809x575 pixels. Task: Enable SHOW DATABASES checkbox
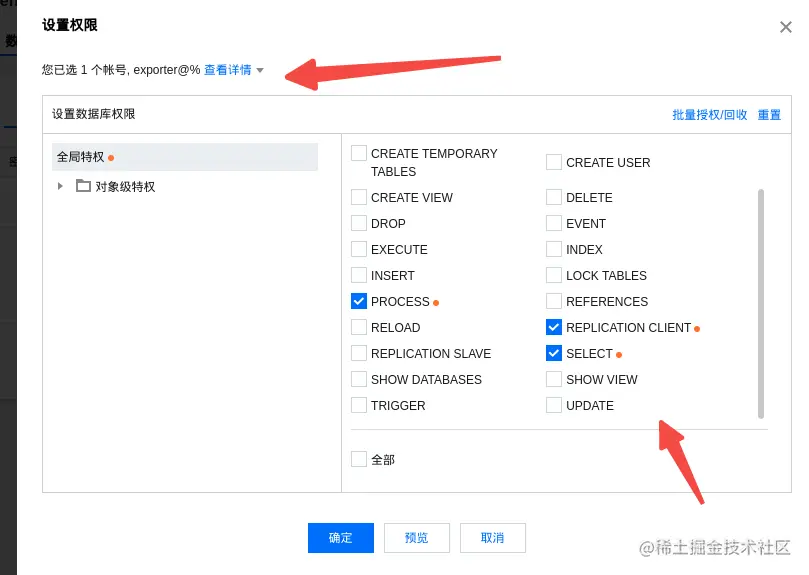coord(359,379)
